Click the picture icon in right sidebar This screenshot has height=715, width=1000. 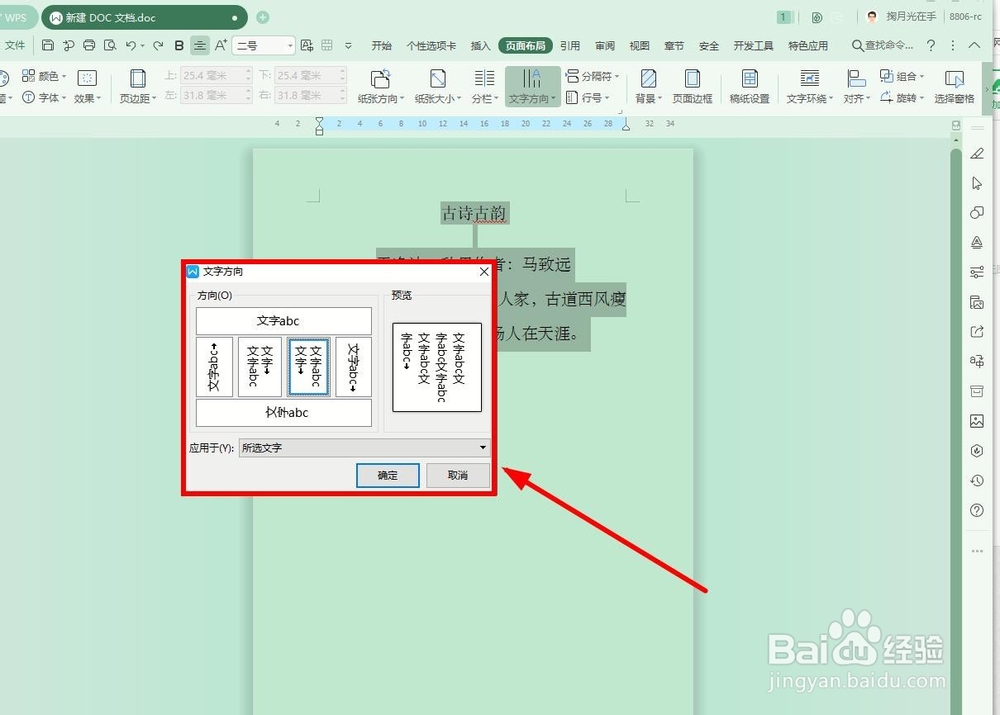click(976, 421)
